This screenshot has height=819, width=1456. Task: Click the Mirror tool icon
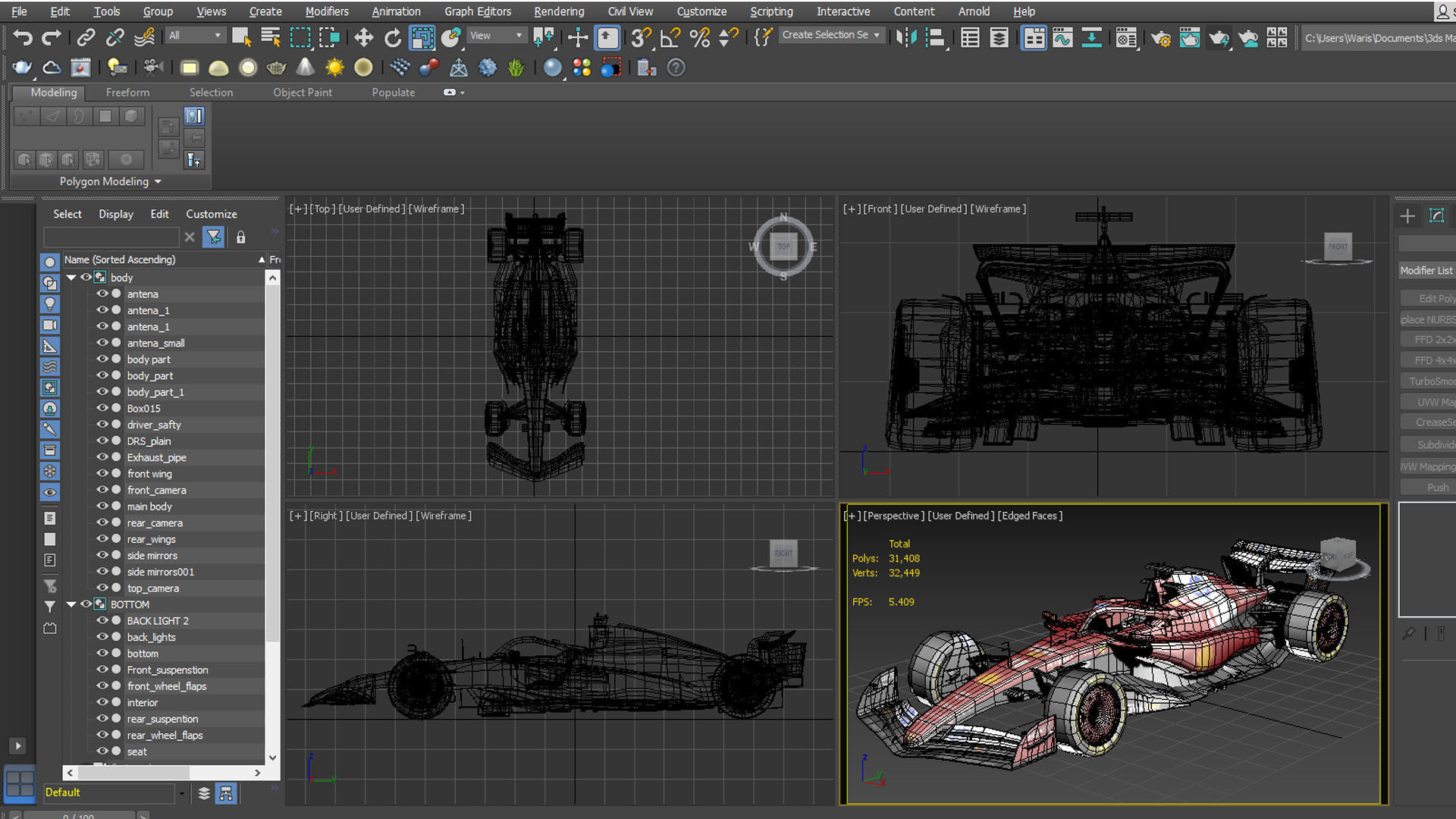(906, 37)
